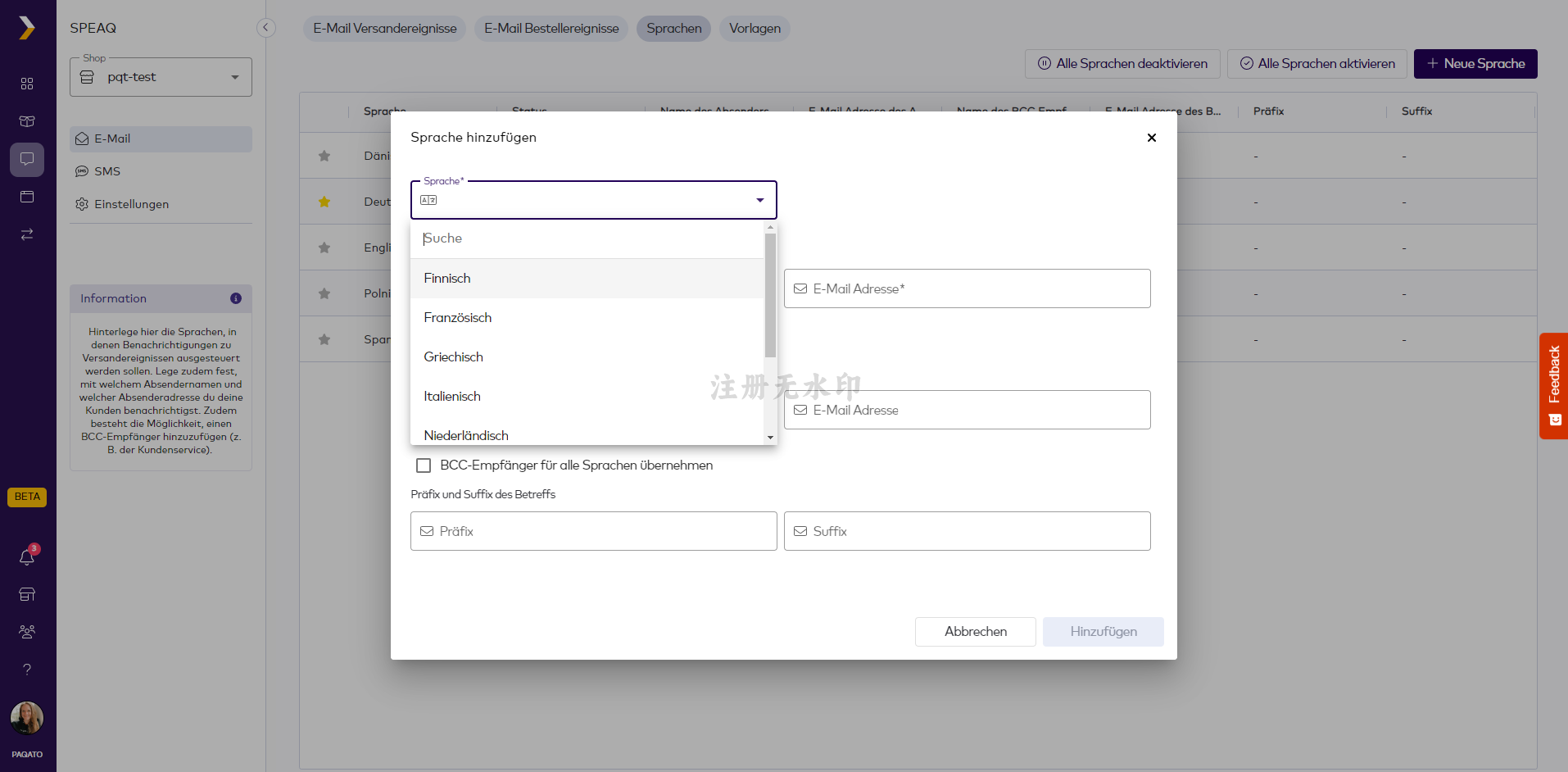Mark the Dänisch row star as default
Image resolution: width=1568 pixels, height=772 pixels.
324,156
